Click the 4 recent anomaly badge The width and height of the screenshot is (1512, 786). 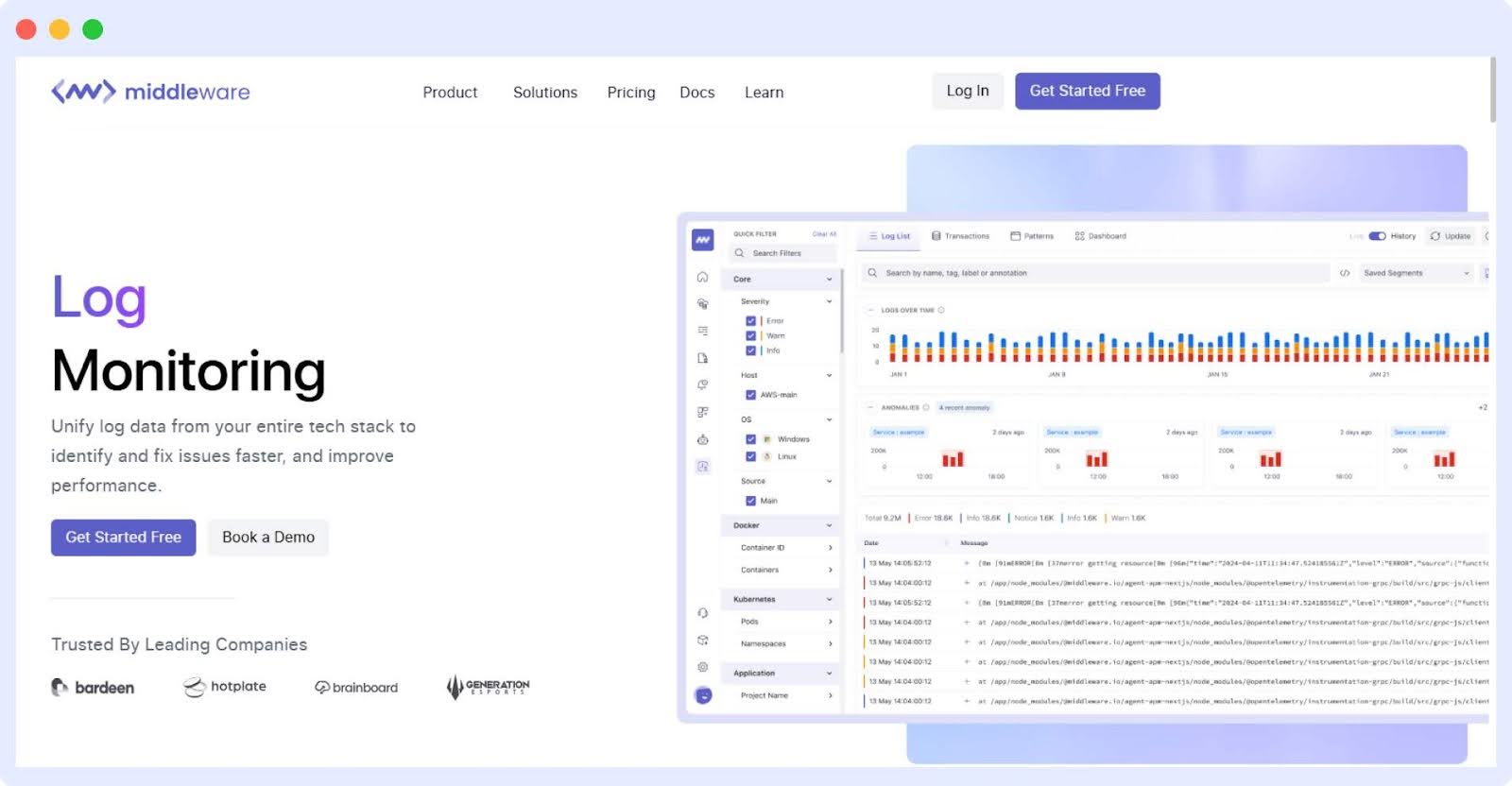click(965, 407)
